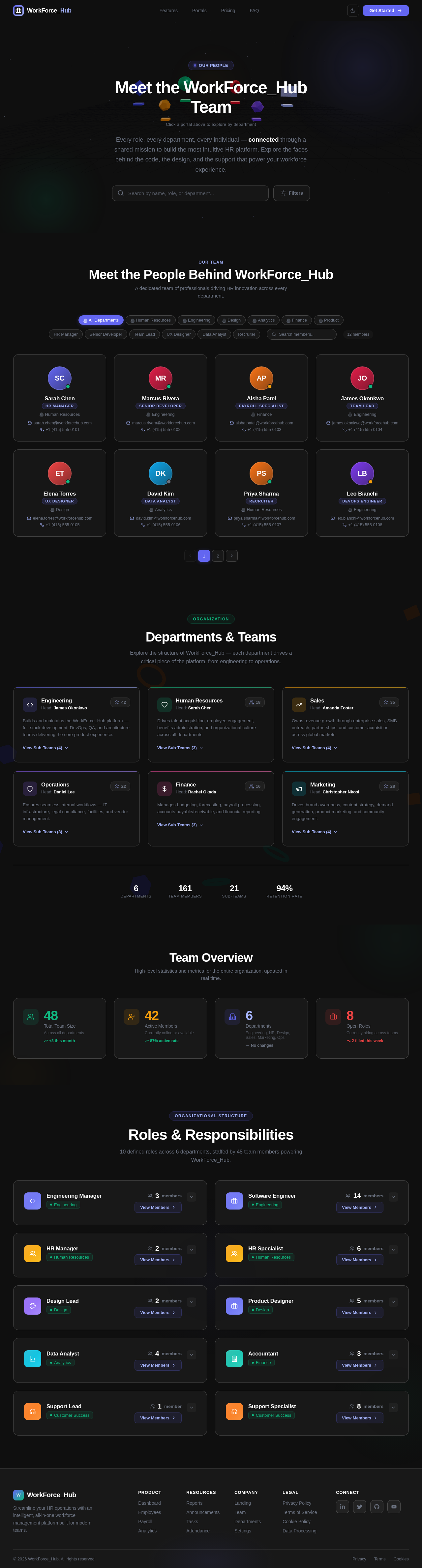Screen dimensions: 422x1568
Task: Toggle the Team Lead role chip
Action: (x=144, y=334)
